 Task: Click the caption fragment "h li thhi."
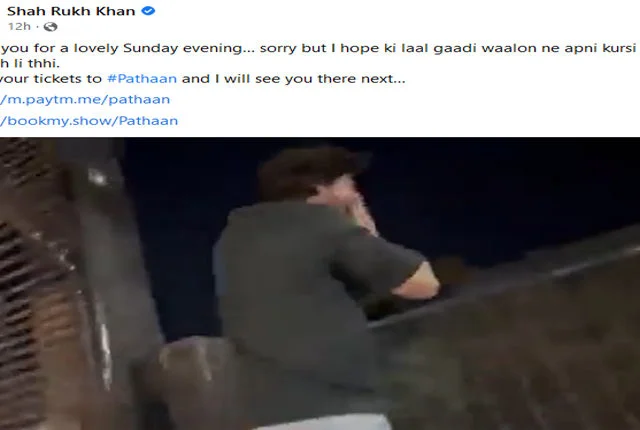pos(30,64)
